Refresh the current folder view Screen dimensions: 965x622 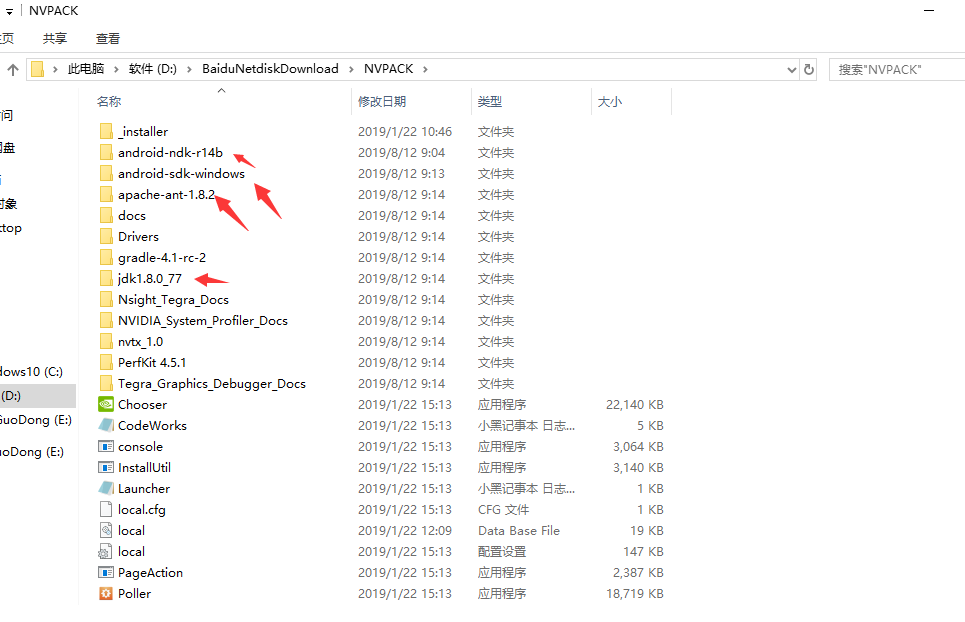click(809, 70)
